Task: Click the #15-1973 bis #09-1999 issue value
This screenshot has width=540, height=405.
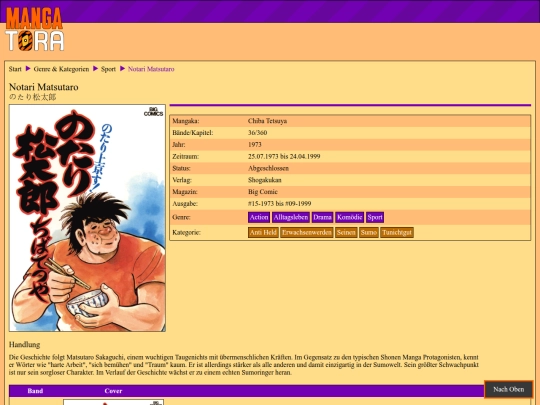Action: click(280, 204)
